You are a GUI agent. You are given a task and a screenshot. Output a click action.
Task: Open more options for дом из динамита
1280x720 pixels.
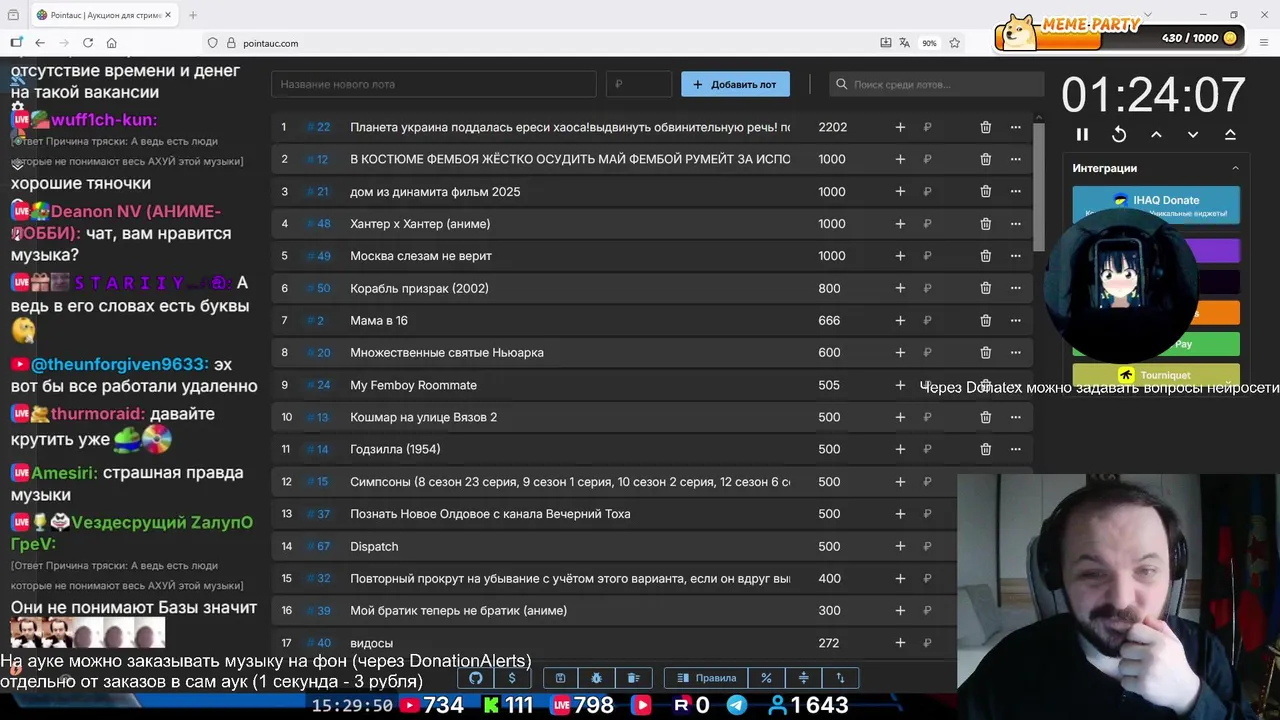1015,191
